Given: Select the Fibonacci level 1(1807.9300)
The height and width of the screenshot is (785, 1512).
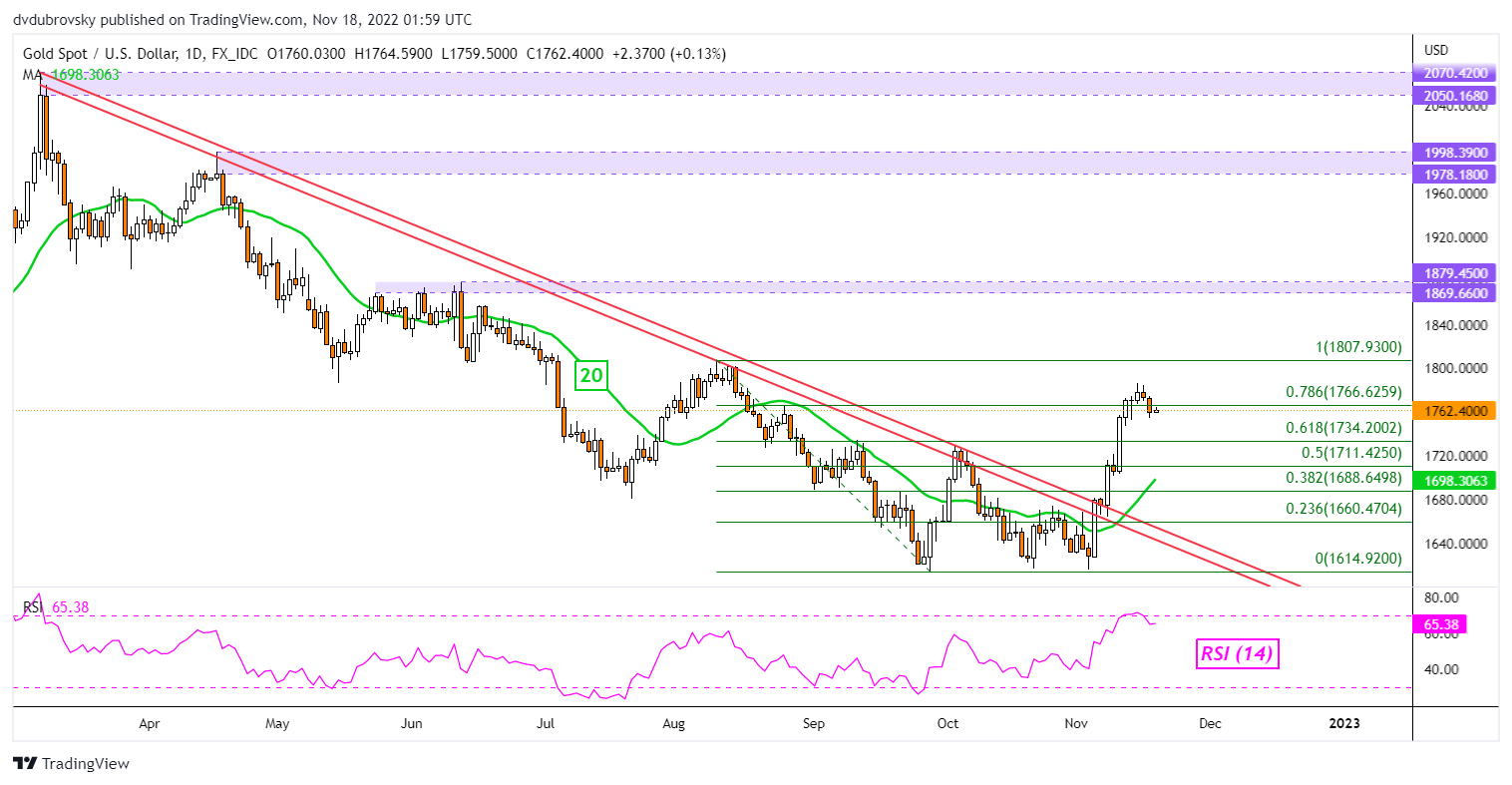Looking at the screenshot, I should [x=1360, y=348].
